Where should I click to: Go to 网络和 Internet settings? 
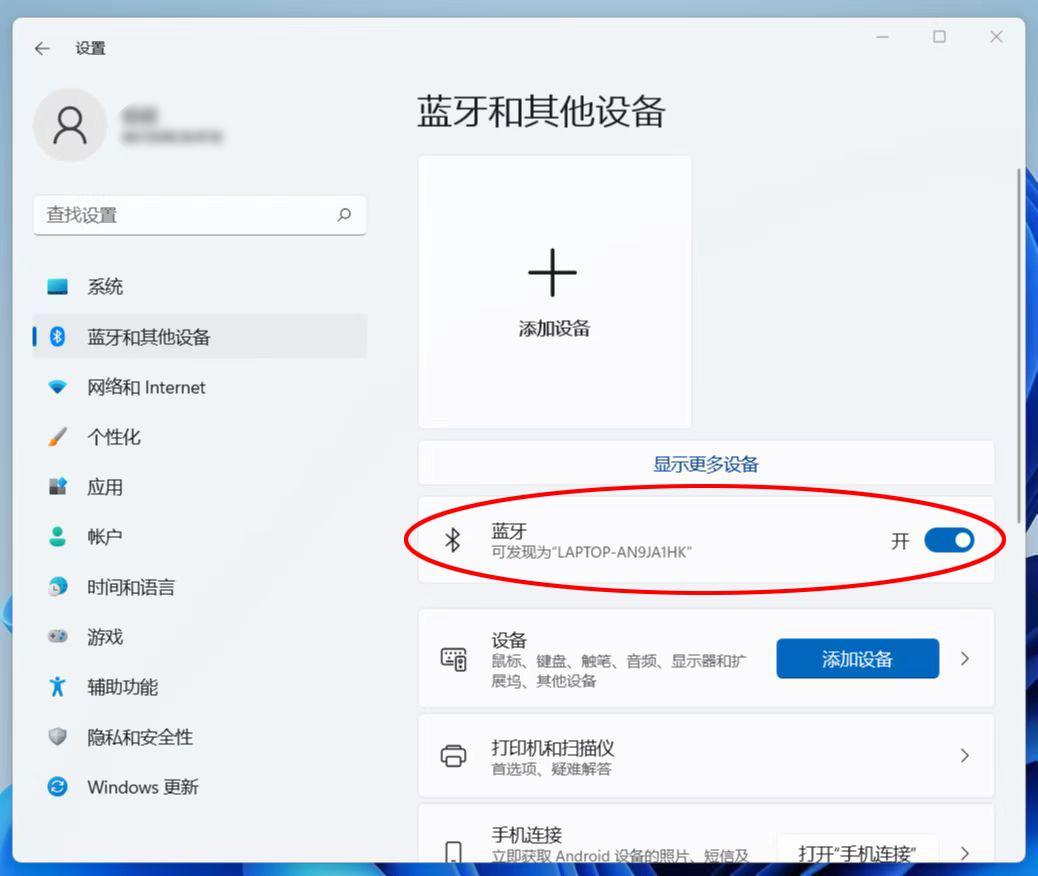coord(199,387)
